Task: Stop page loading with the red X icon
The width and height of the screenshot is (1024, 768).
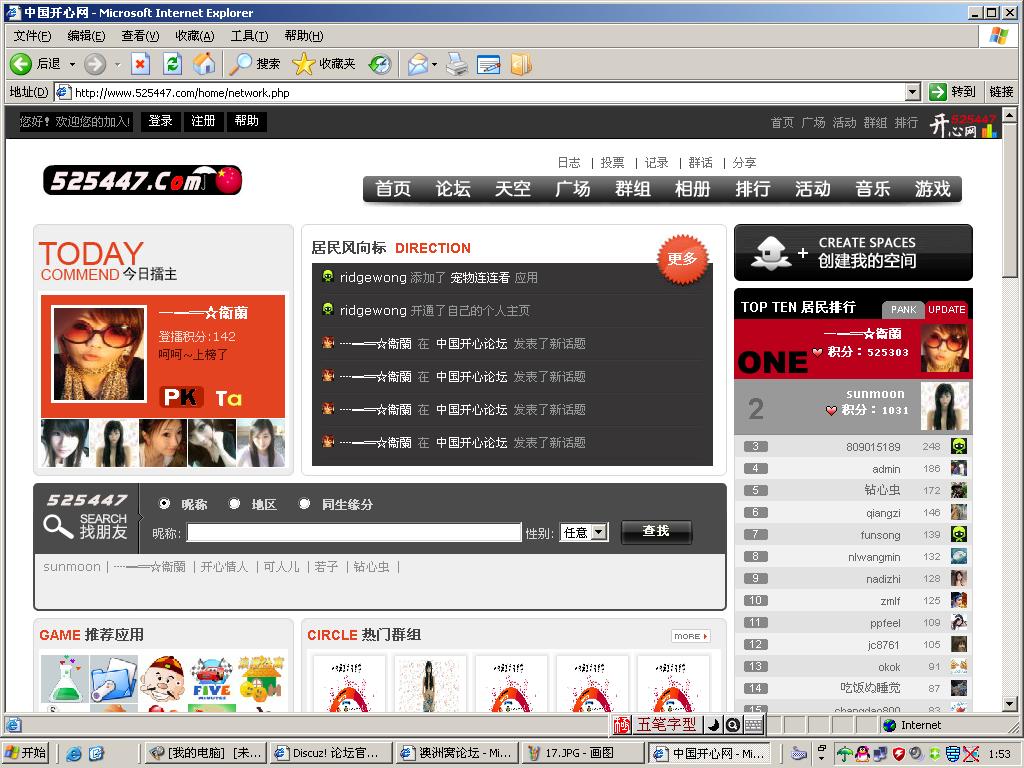Action: (x=140, y=63)
